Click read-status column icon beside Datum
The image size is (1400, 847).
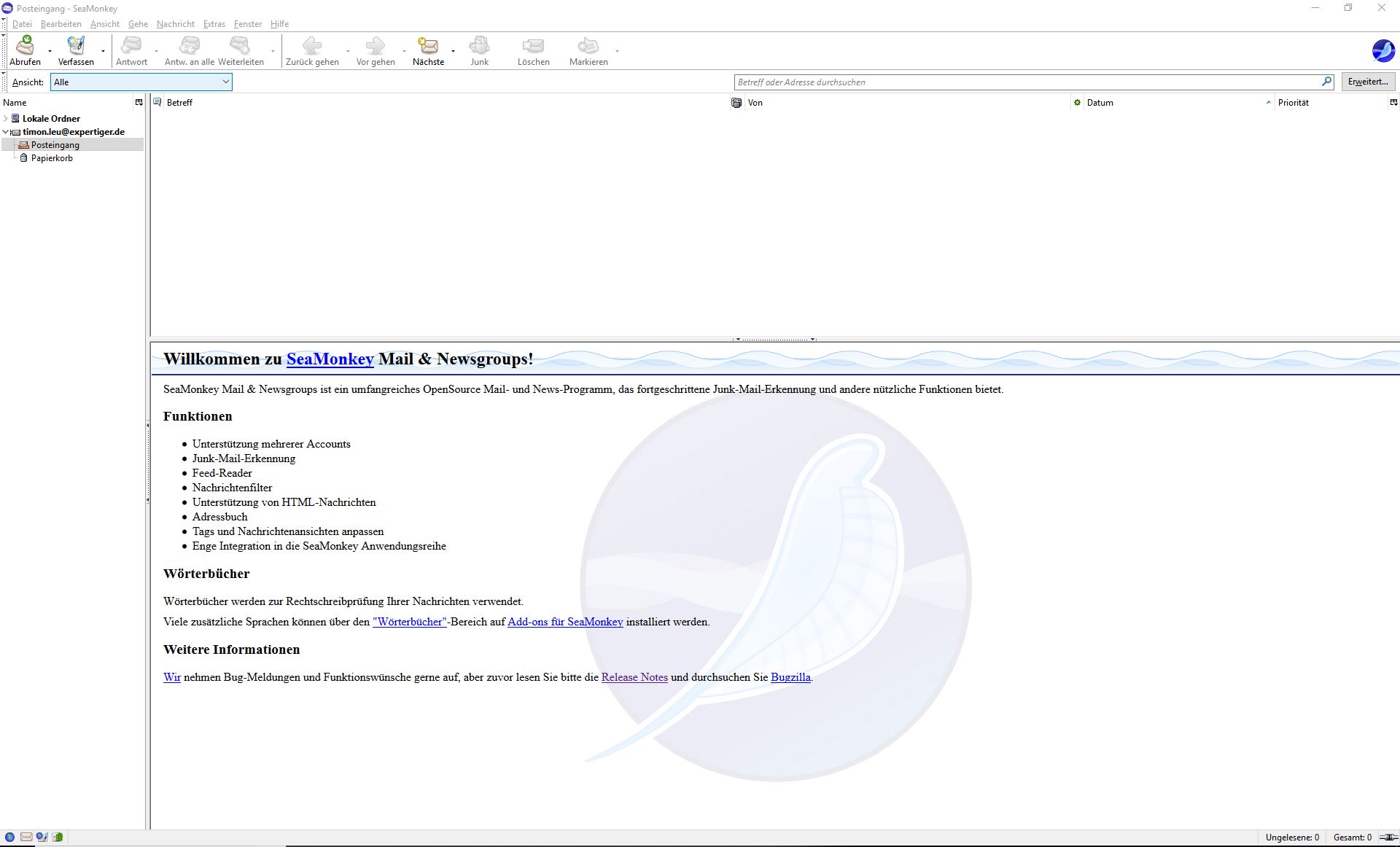[x=1077, y=103]
